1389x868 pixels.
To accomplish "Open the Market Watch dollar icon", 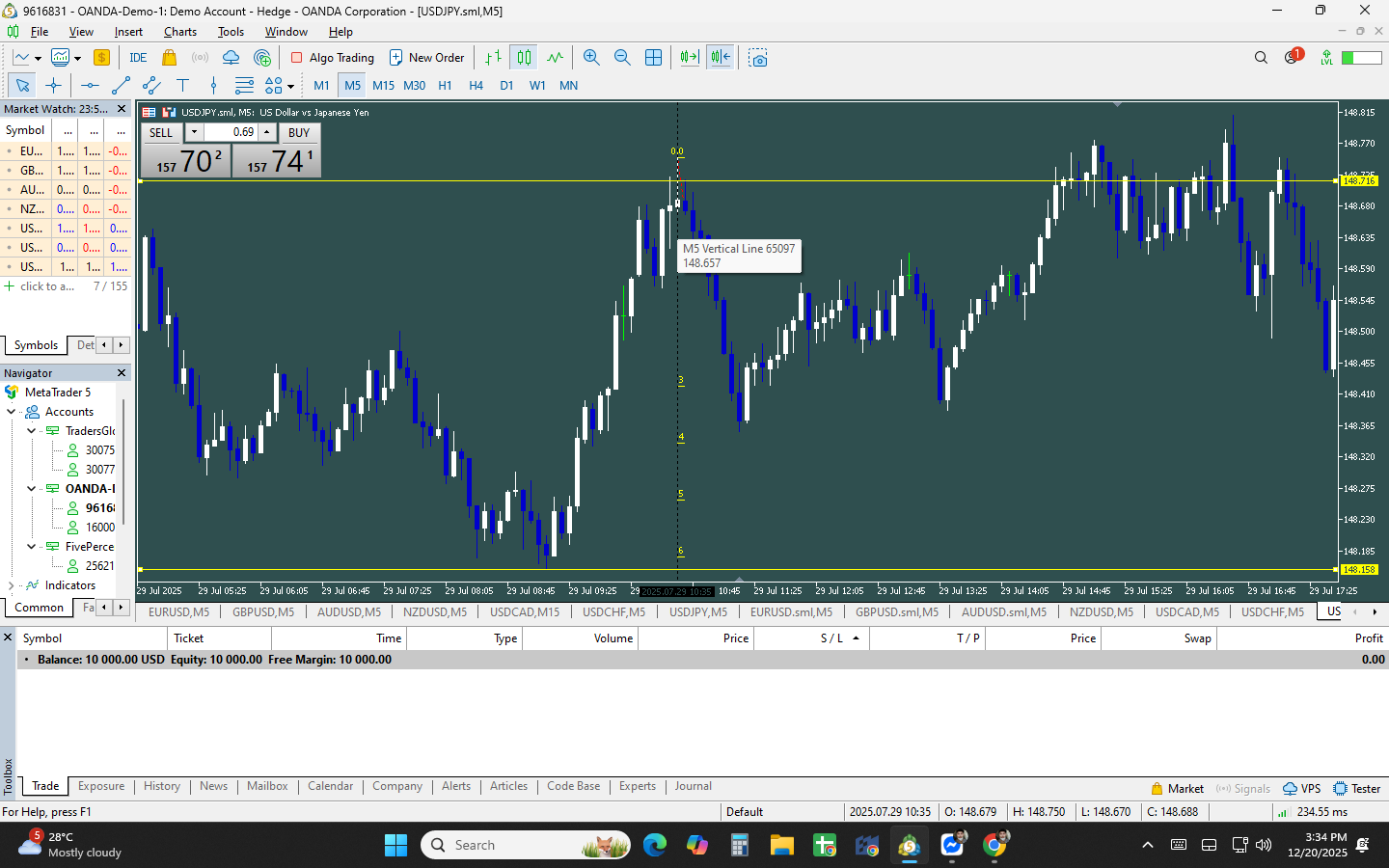I will point(101,58).
